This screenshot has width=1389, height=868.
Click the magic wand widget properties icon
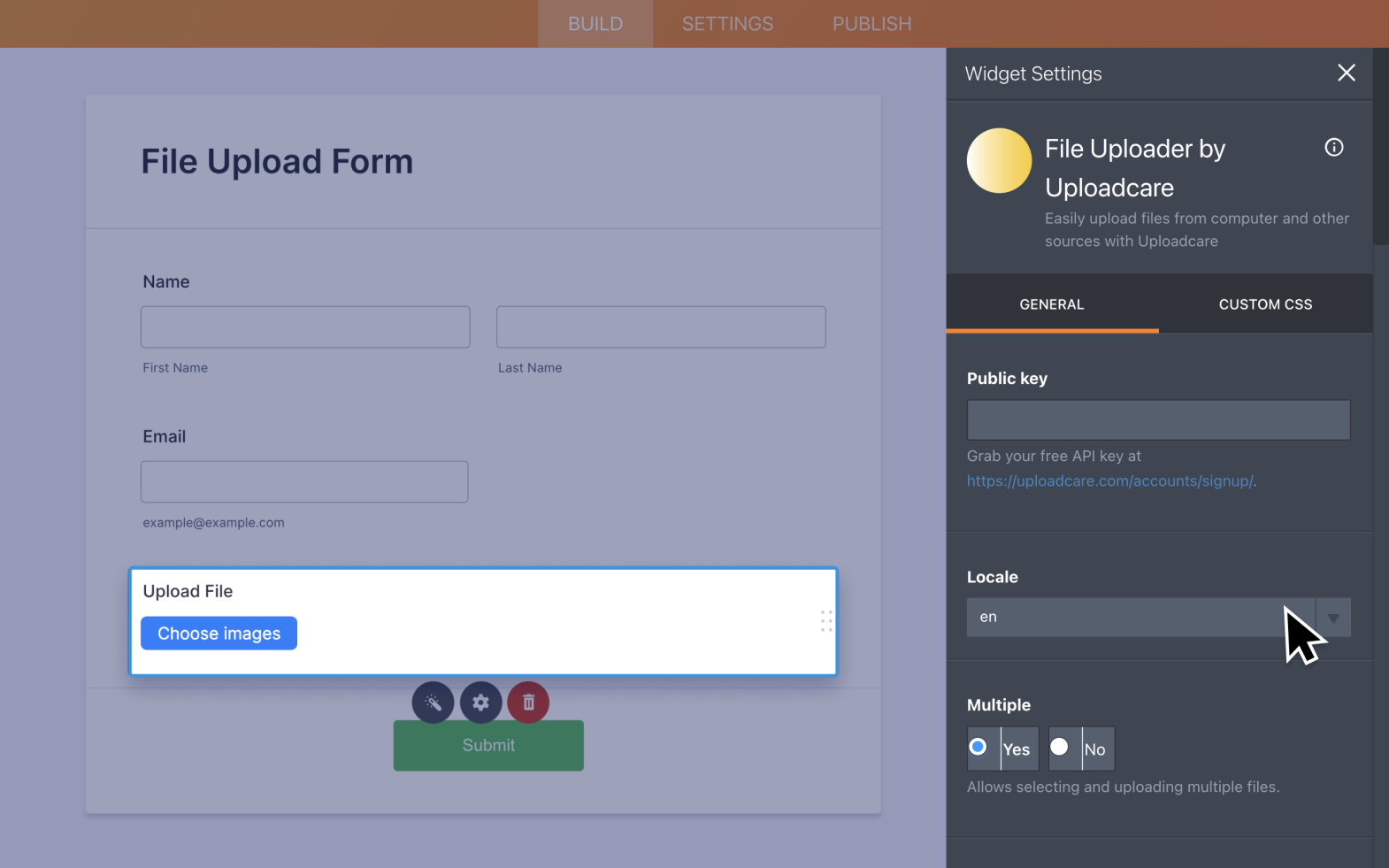(x=433, y=703)
